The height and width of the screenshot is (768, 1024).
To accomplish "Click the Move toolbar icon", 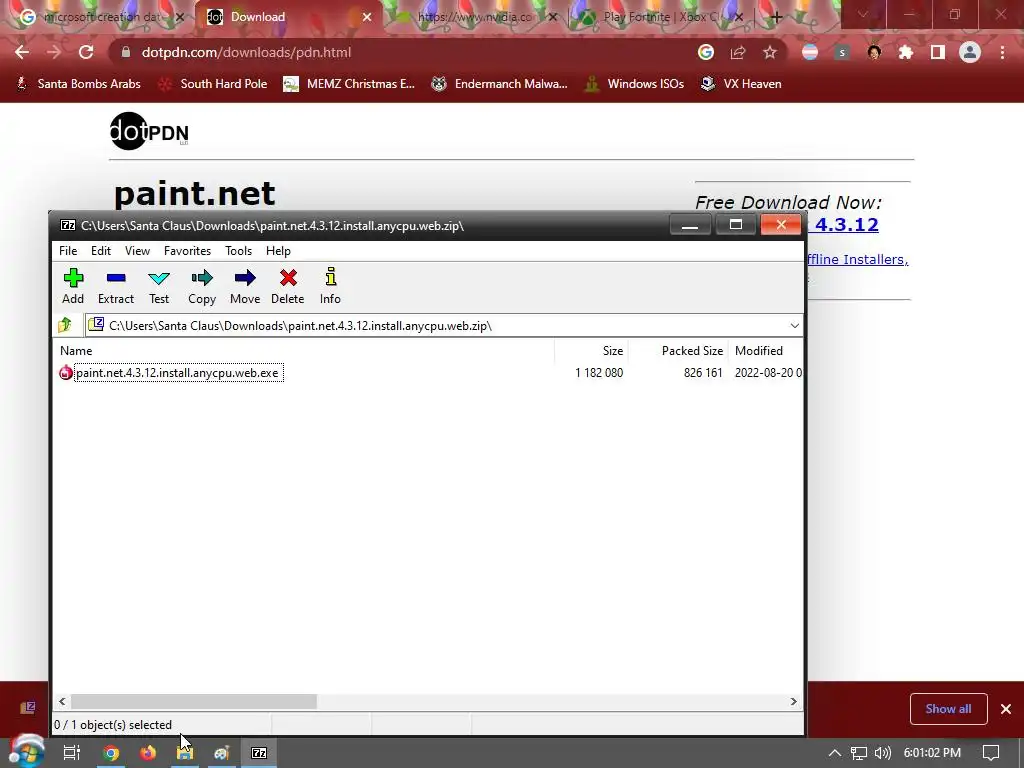I will (x=245, y=286).
